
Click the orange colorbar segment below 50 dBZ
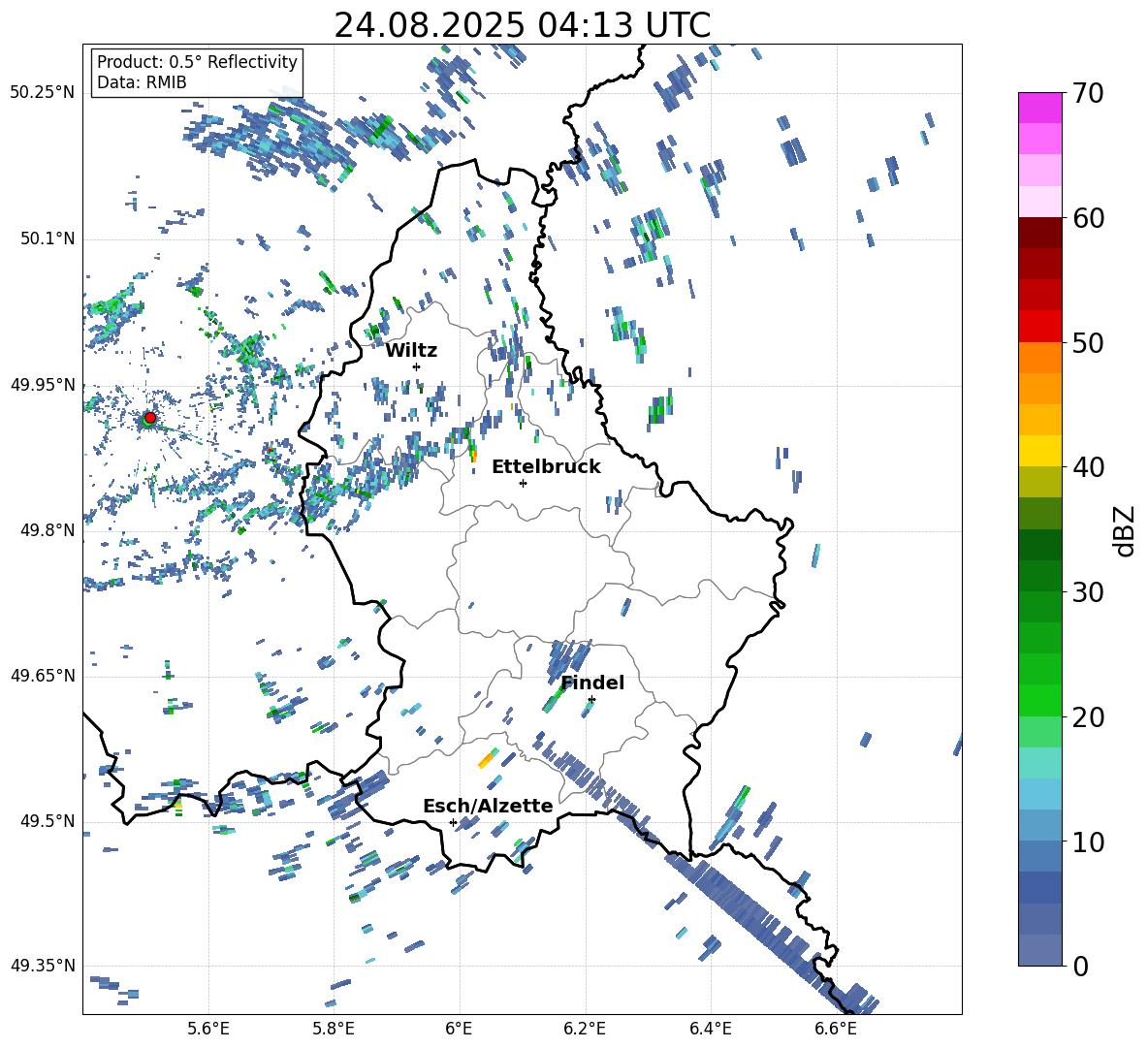[x=1039, y=357]
